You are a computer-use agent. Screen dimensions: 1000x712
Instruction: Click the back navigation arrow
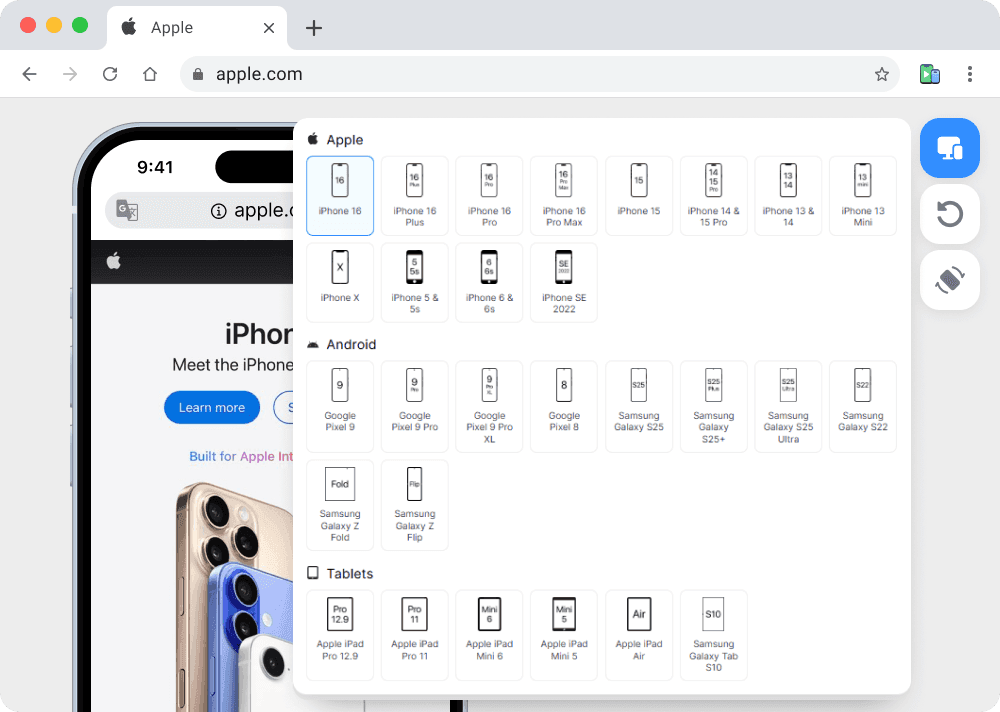click(x=30, y=74)
